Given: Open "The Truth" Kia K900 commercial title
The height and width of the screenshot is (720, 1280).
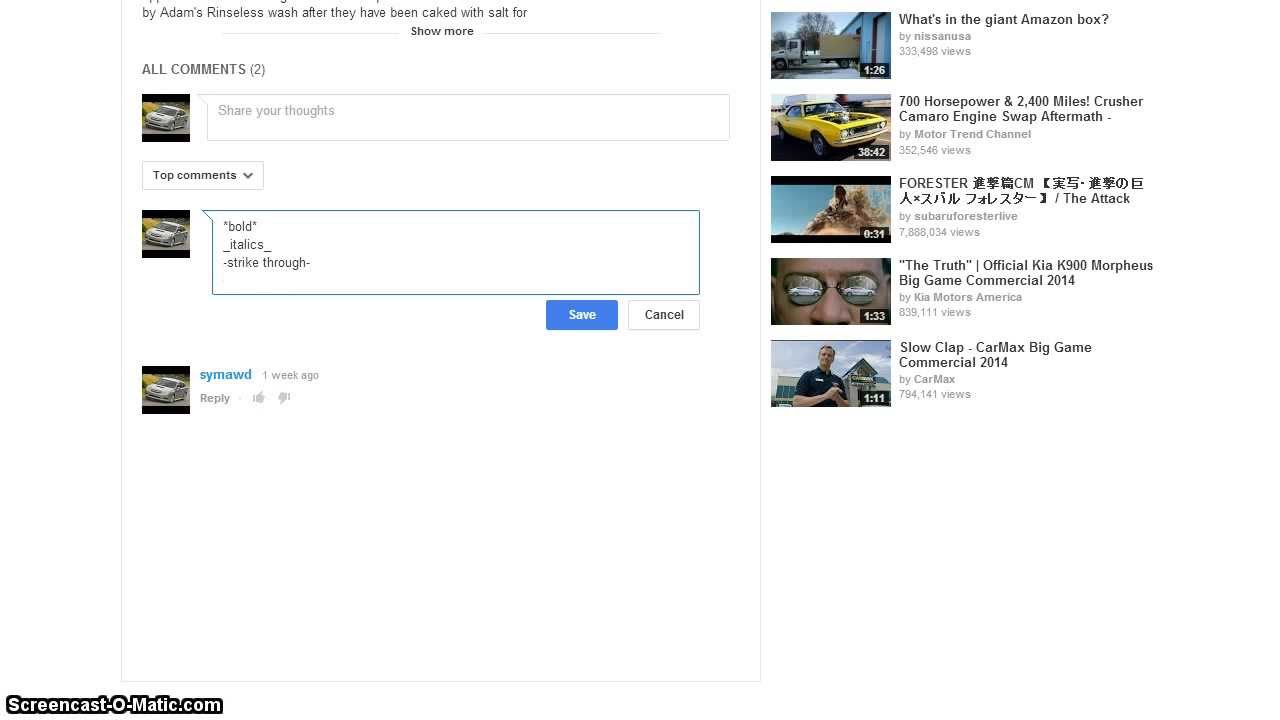Looking at the screenshot, I should click(1026, 273).
